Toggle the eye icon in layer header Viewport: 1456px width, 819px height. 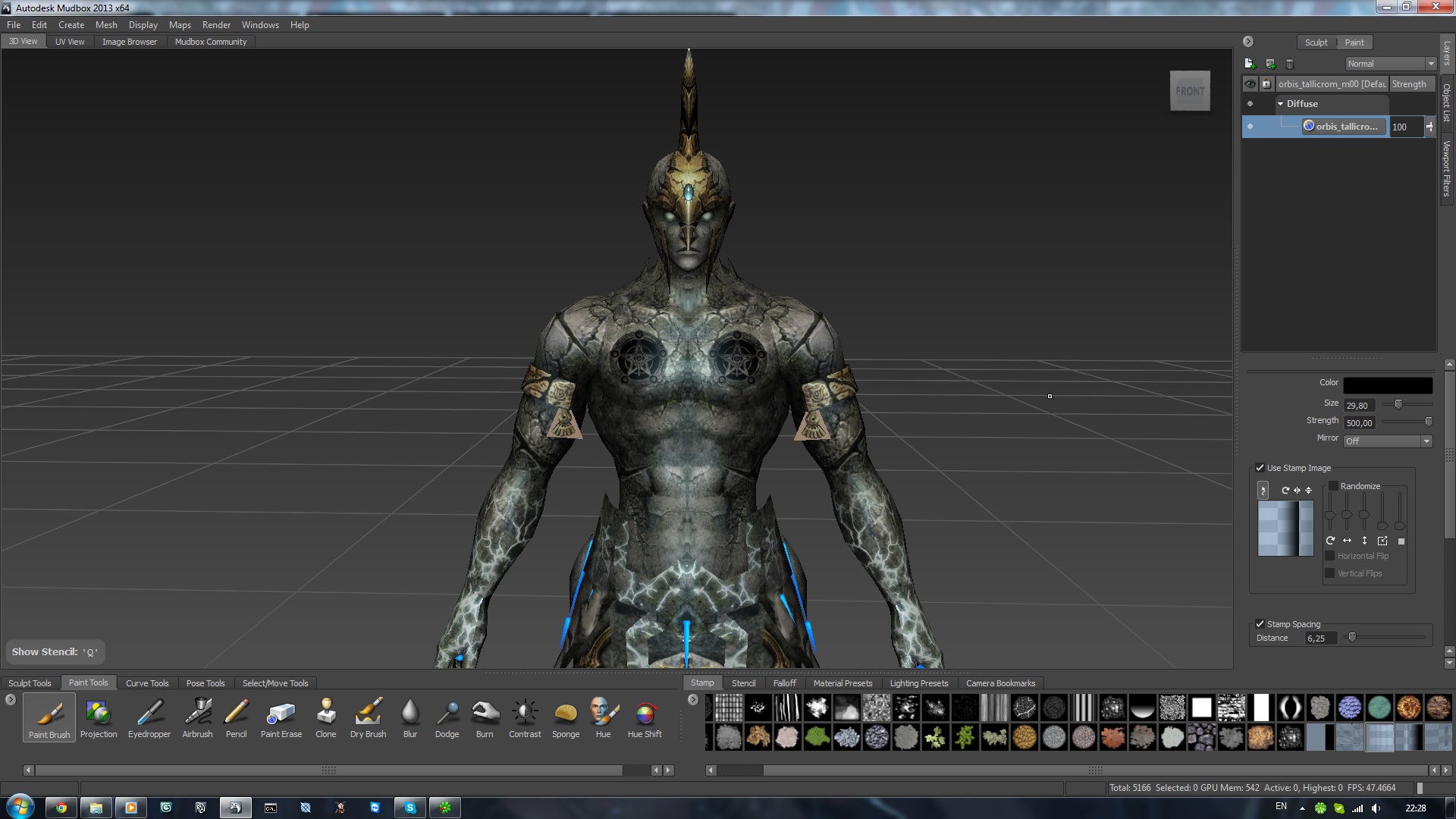point(1250,84)
